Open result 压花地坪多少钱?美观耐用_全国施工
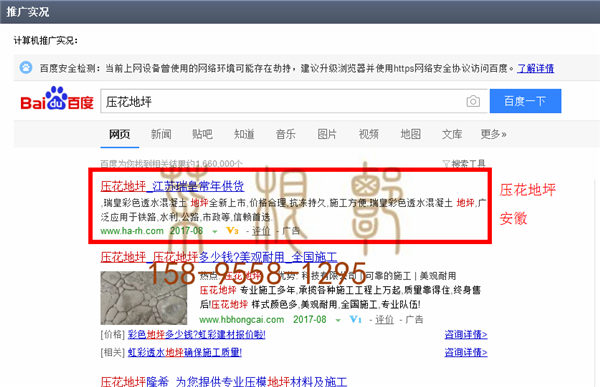 click(219, 257)
